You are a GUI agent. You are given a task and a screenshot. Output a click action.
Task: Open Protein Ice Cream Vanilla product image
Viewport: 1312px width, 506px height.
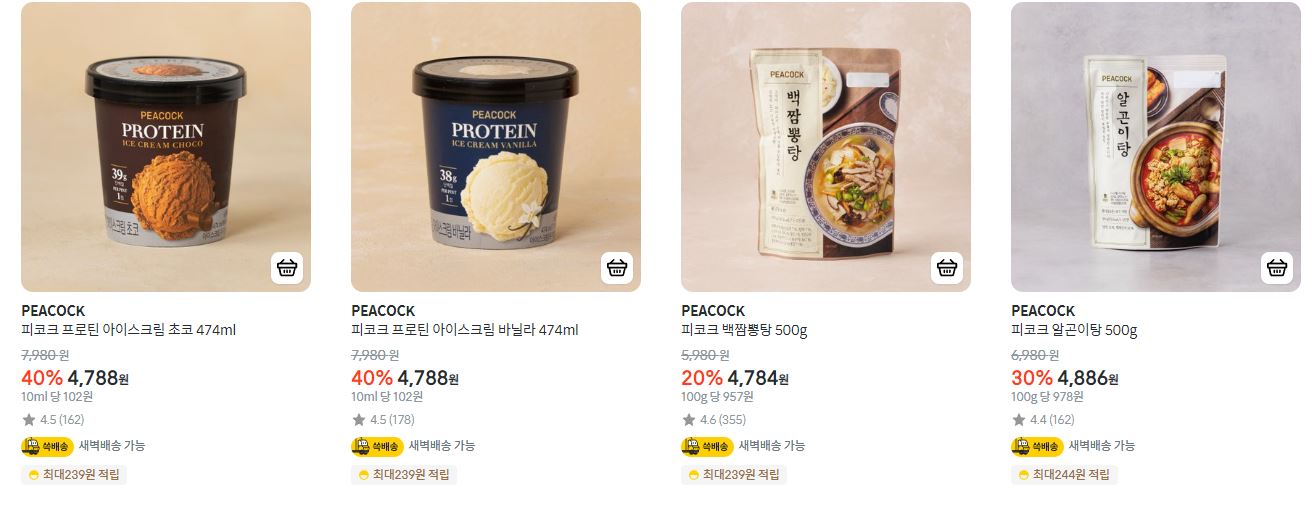click(496, 147)
